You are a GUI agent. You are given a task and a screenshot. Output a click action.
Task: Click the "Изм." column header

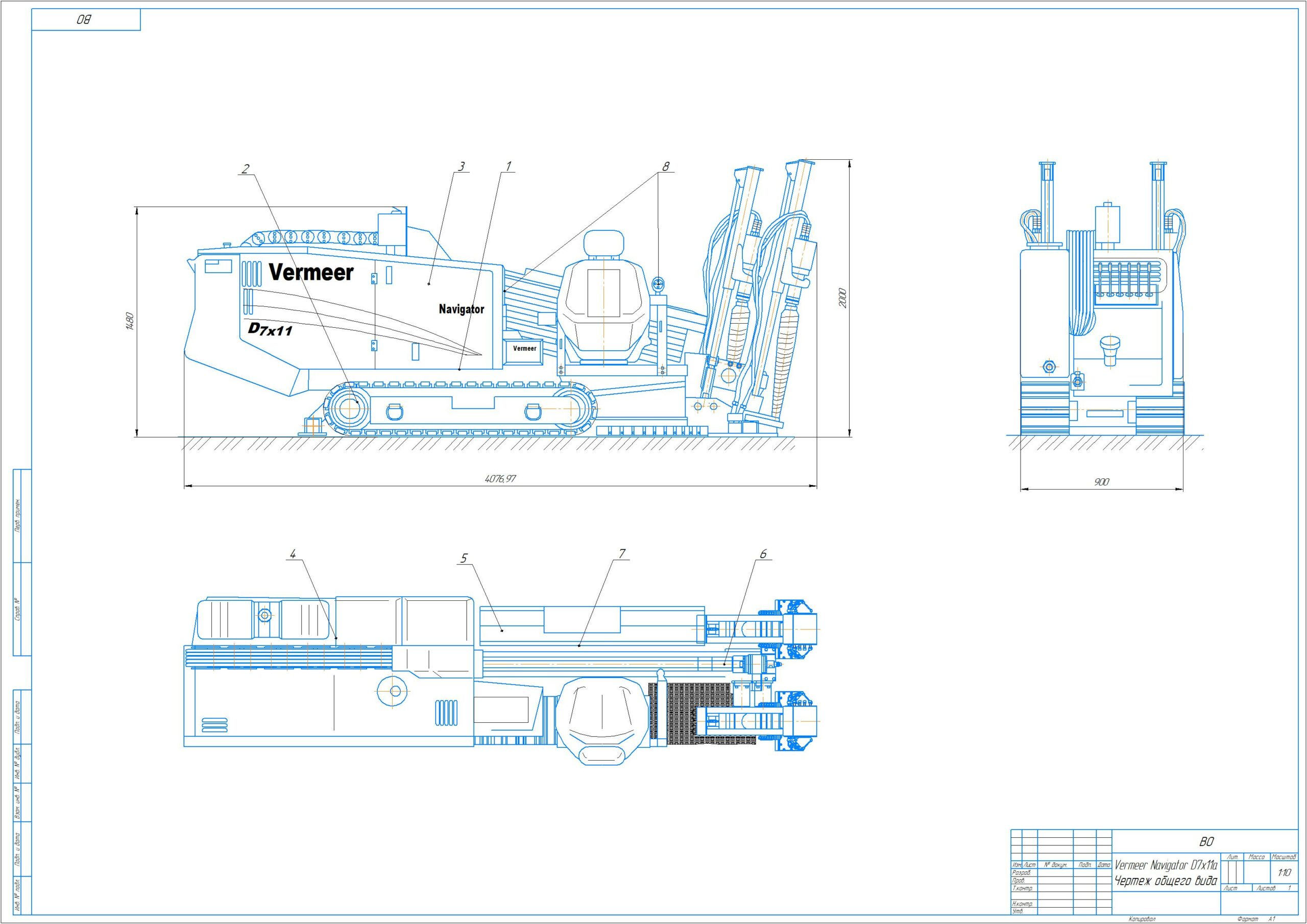1016,865
